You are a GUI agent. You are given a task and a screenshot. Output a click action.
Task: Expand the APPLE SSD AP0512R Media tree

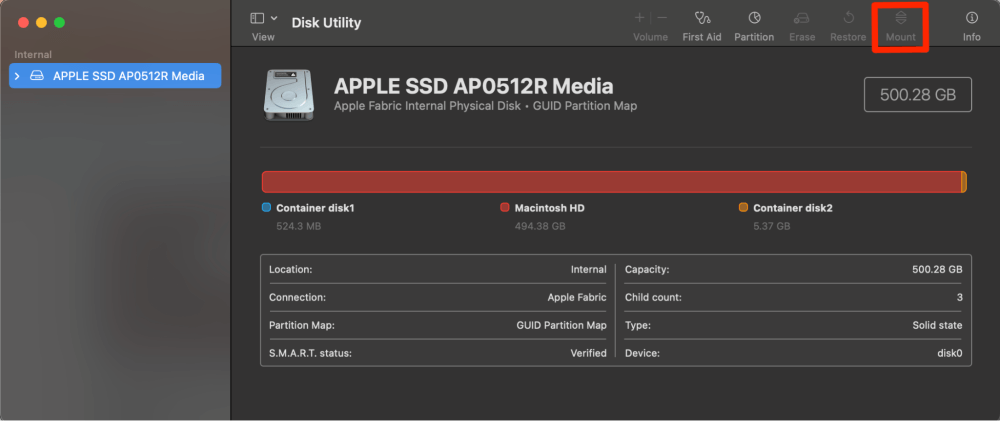[17, 76]
